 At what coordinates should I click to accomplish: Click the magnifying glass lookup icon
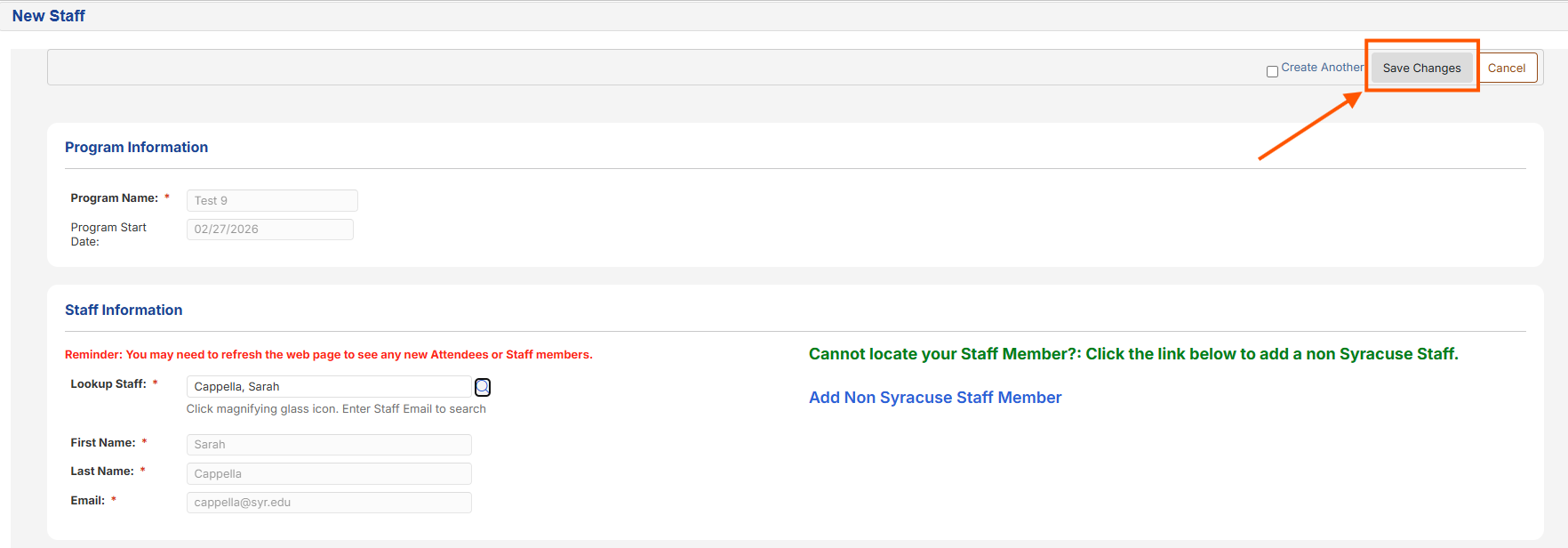click(x=483, y=387)
